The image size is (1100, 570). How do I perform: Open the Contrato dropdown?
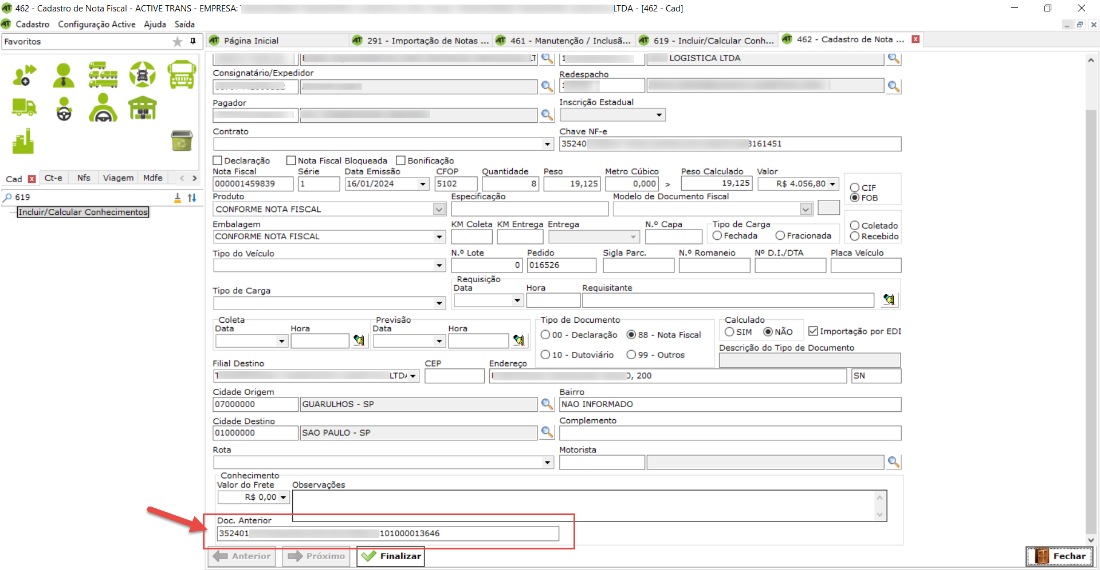548,144
